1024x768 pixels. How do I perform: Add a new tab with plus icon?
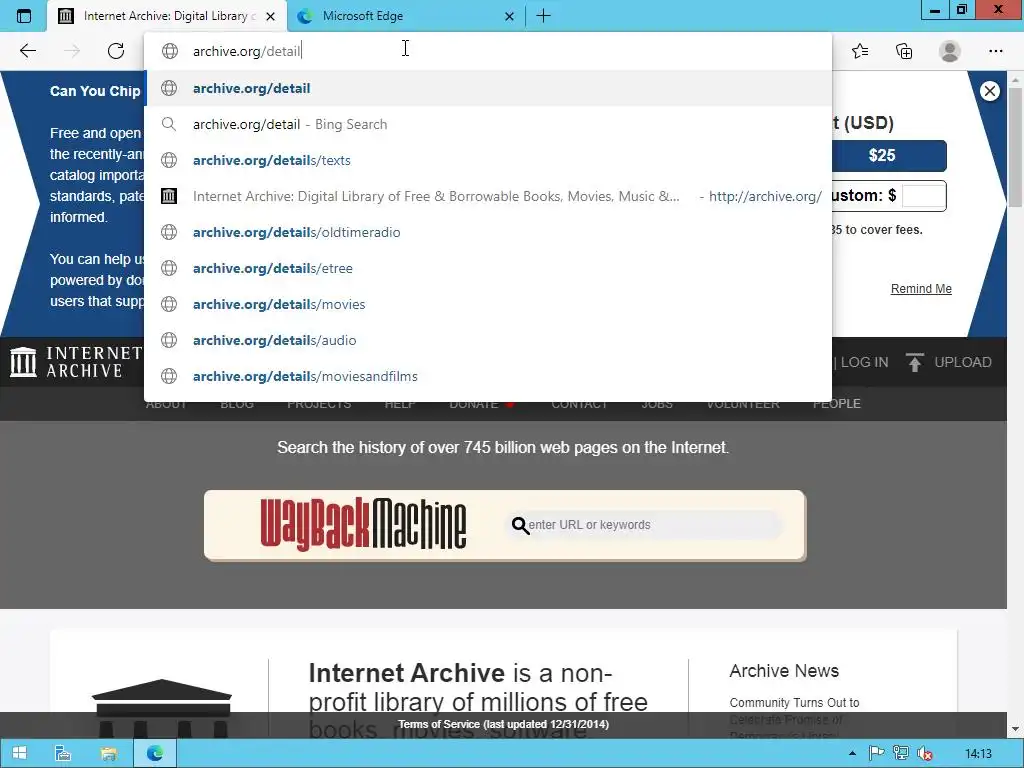543,16
